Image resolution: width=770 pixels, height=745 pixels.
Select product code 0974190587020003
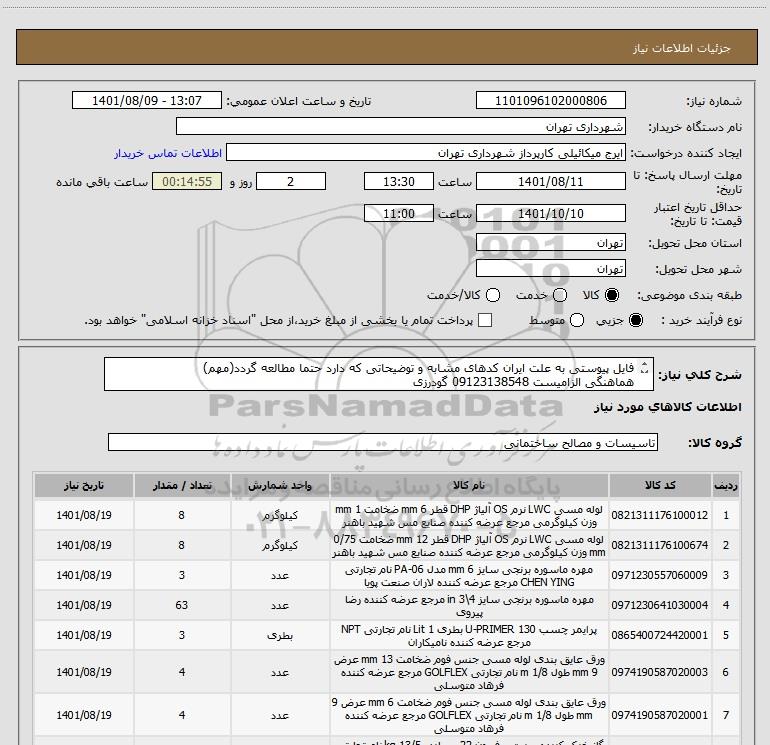(x=660, y=672)
